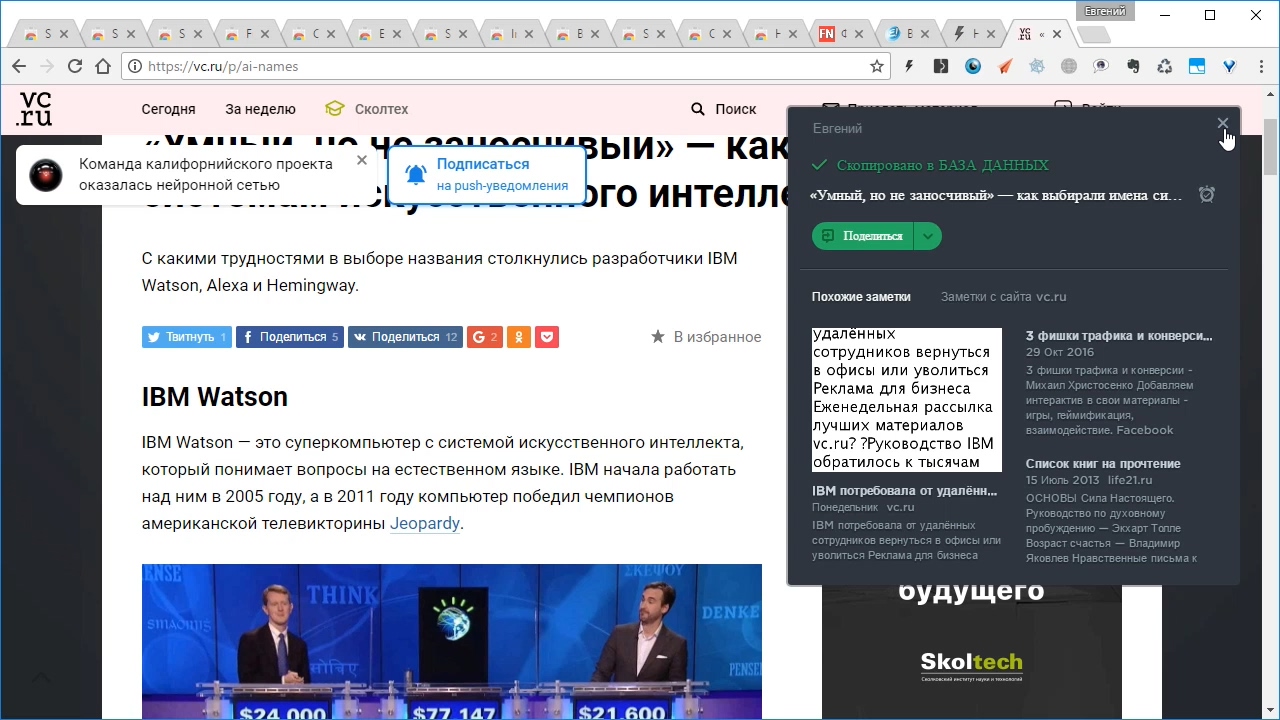
Task: Open Сегодня section in site menu
Action: (168, 109)
